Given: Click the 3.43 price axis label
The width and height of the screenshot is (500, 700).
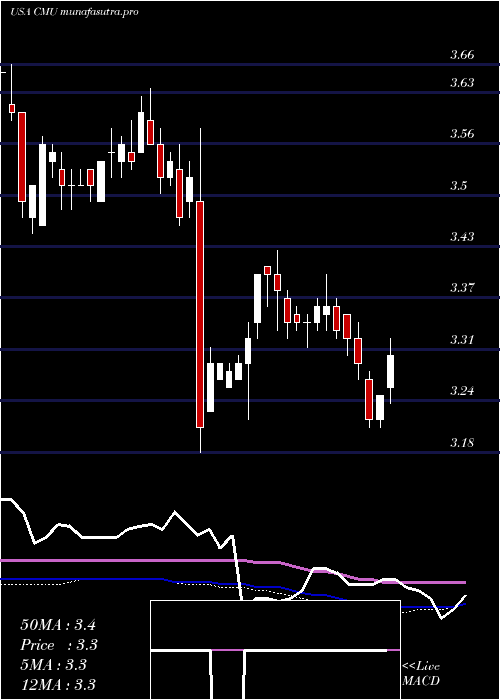Looking at the screenshot, I should pyautogui.click(x=462, y=237).
